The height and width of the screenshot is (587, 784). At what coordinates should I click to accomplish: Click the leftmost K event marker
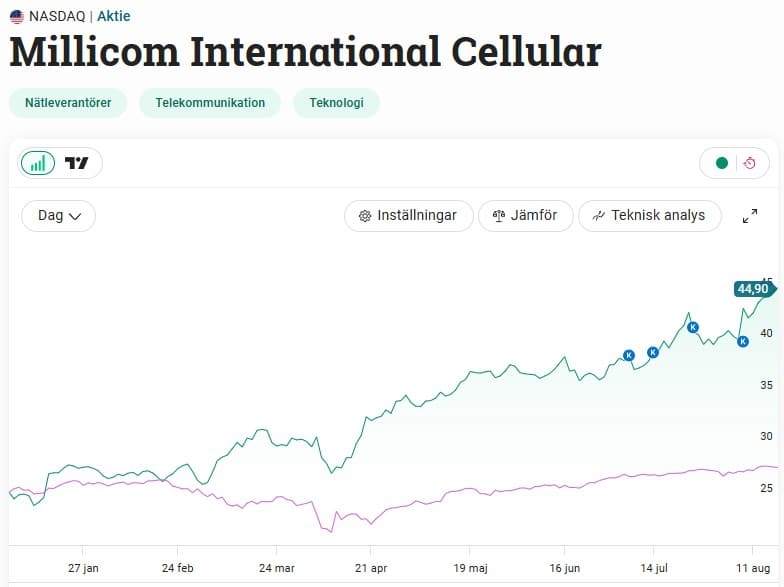click(x=629, y=355)
